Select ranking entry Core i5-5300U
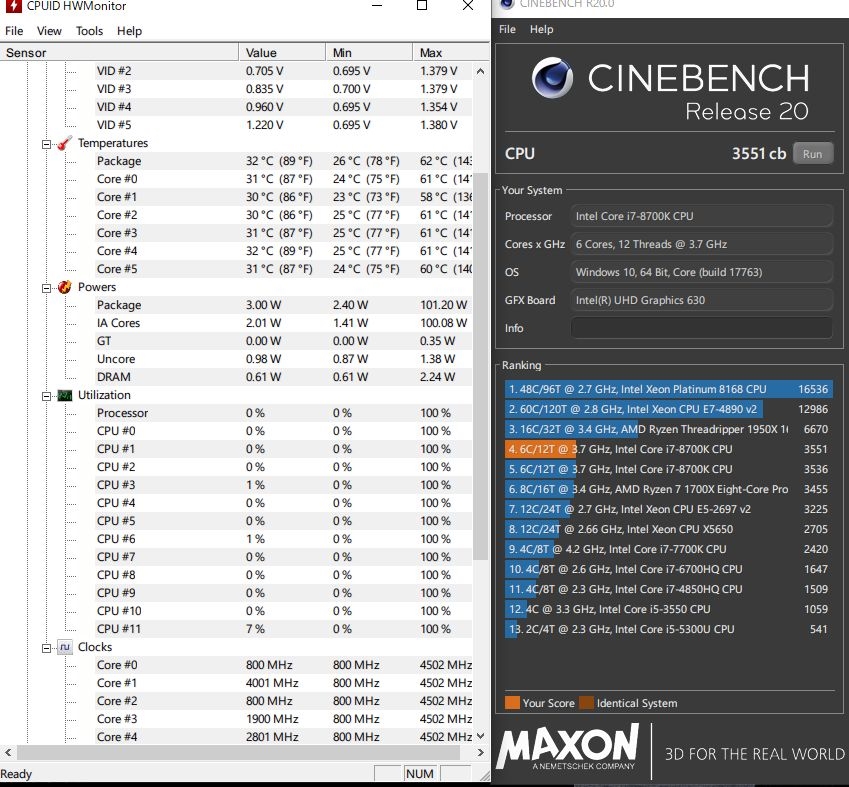The height and width of the screenshot is (787, 849). coord(669,629)
